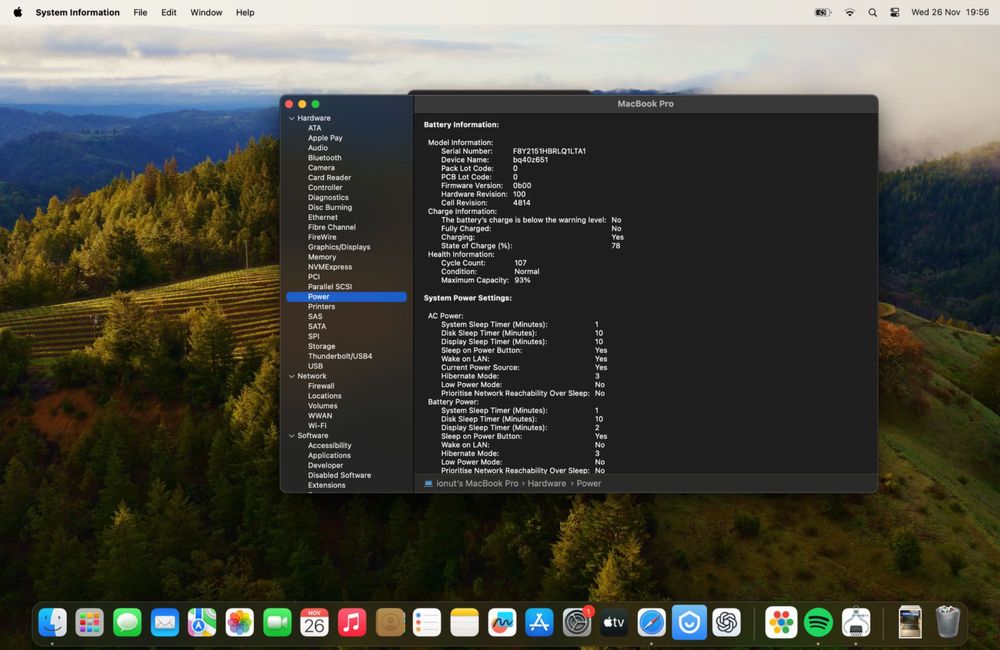
Task: Select Graphics/Displays in sidebar
Action: coord(339,247)
